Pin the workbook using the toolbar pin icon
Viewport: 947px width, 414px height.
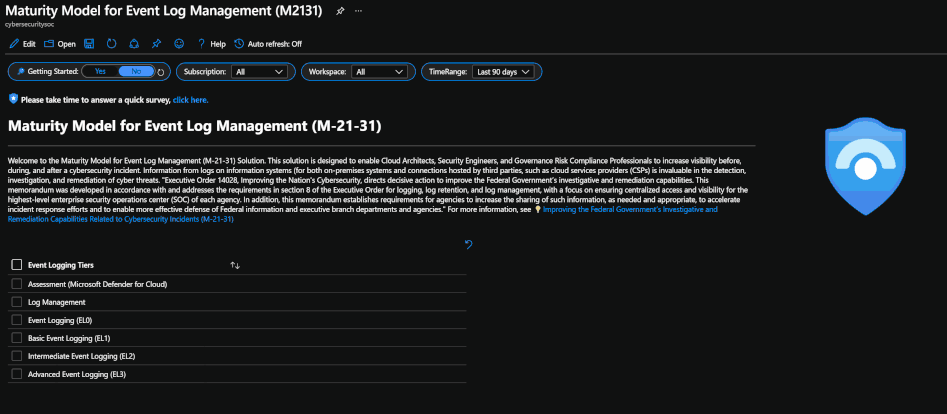(x=156, y=44)
